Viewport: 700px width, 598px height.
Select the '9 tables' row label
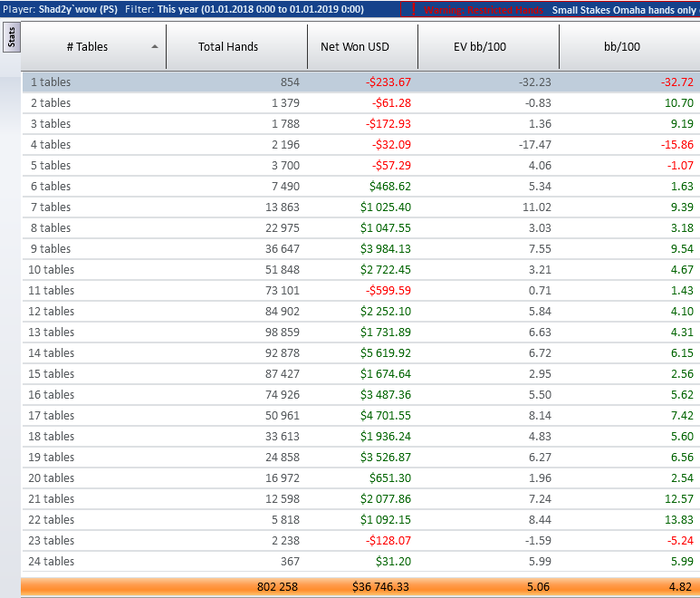(50, 249)
